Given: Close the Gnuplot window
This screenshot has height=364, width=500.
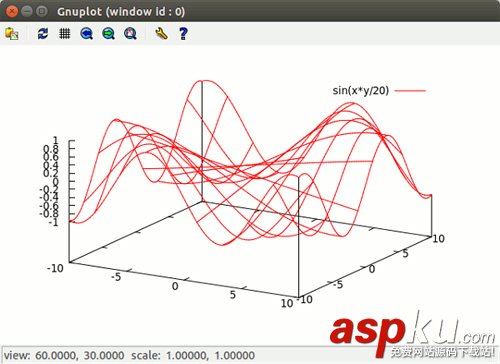Looking at the screenshot, I should (12, 11).
